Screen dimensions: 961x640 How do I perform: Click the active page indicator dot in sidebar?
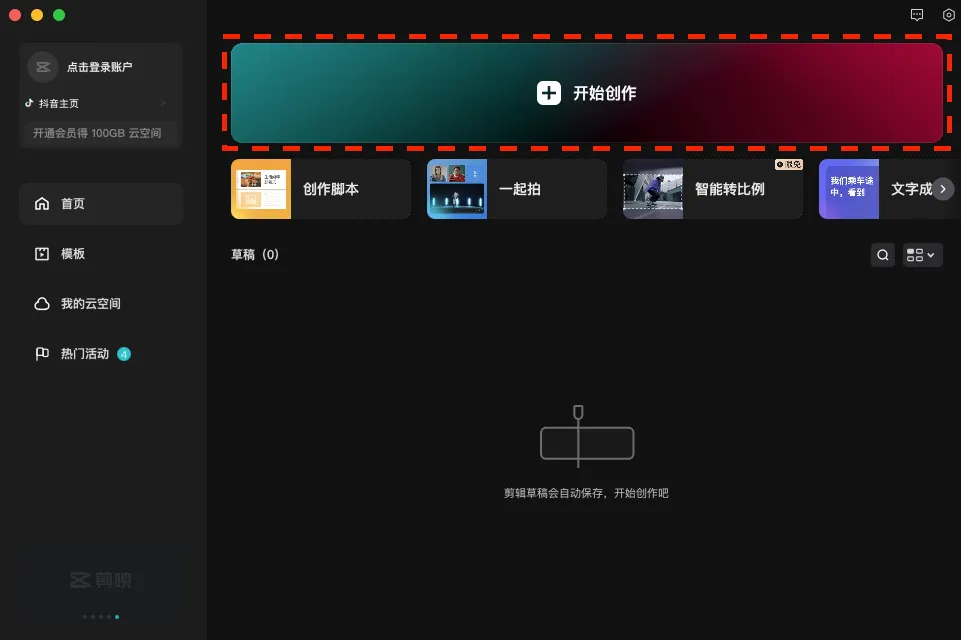117,617
